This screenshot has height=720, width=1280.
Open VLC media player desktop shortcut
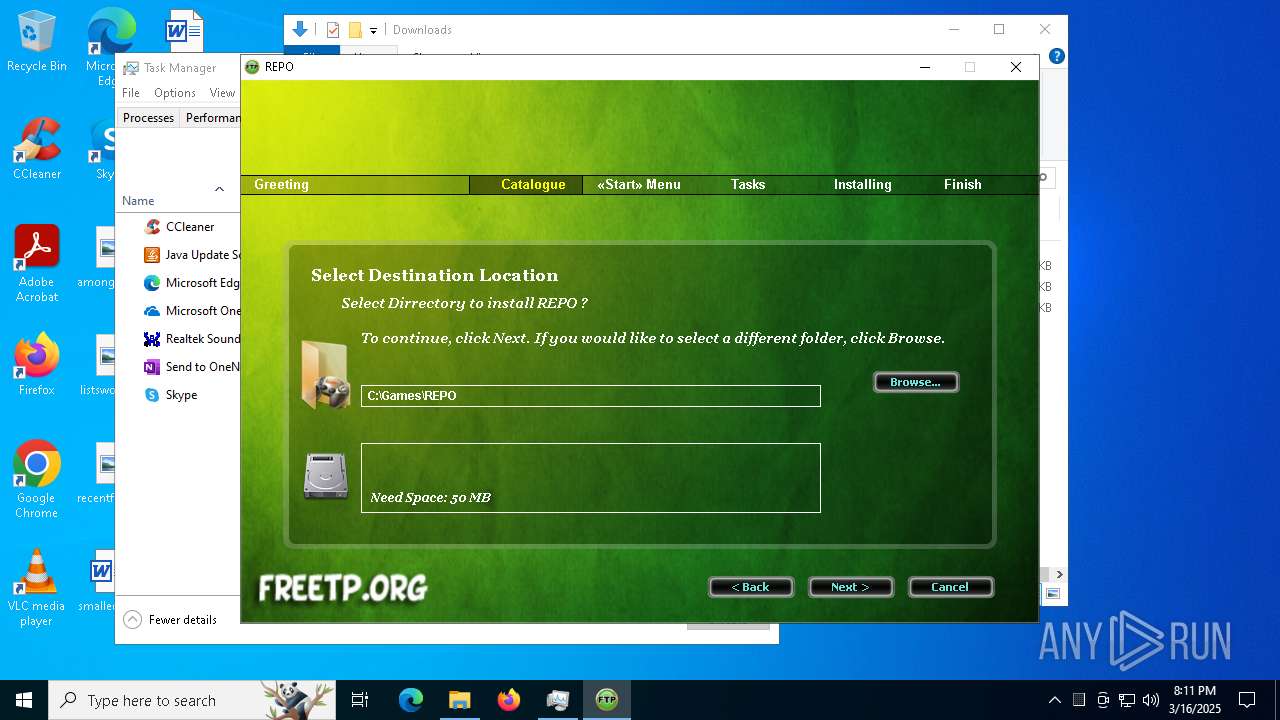(x=37, y=588)
